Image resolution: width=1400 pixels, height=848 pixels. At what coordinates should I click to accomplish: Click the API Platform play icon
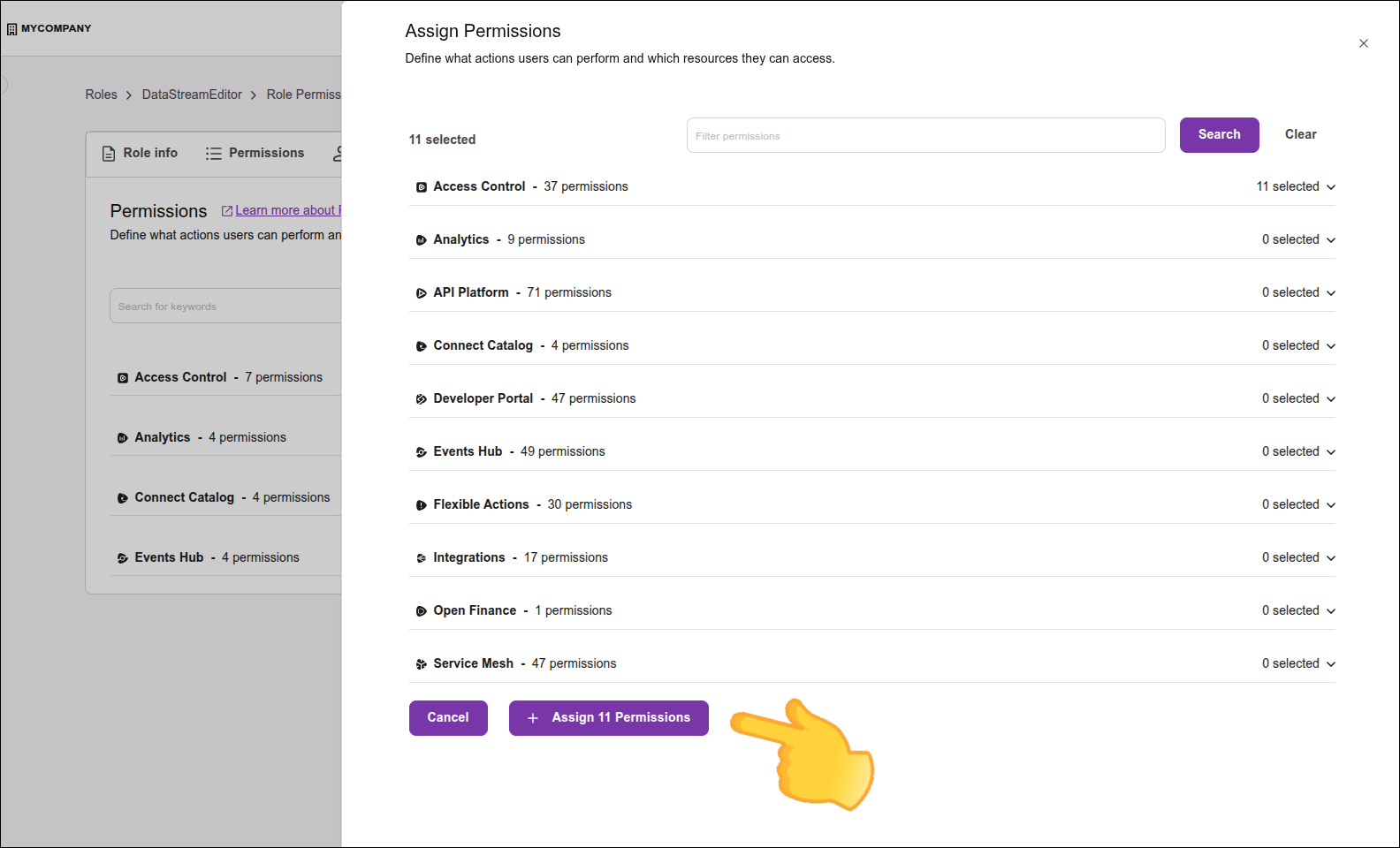(421, 292)
